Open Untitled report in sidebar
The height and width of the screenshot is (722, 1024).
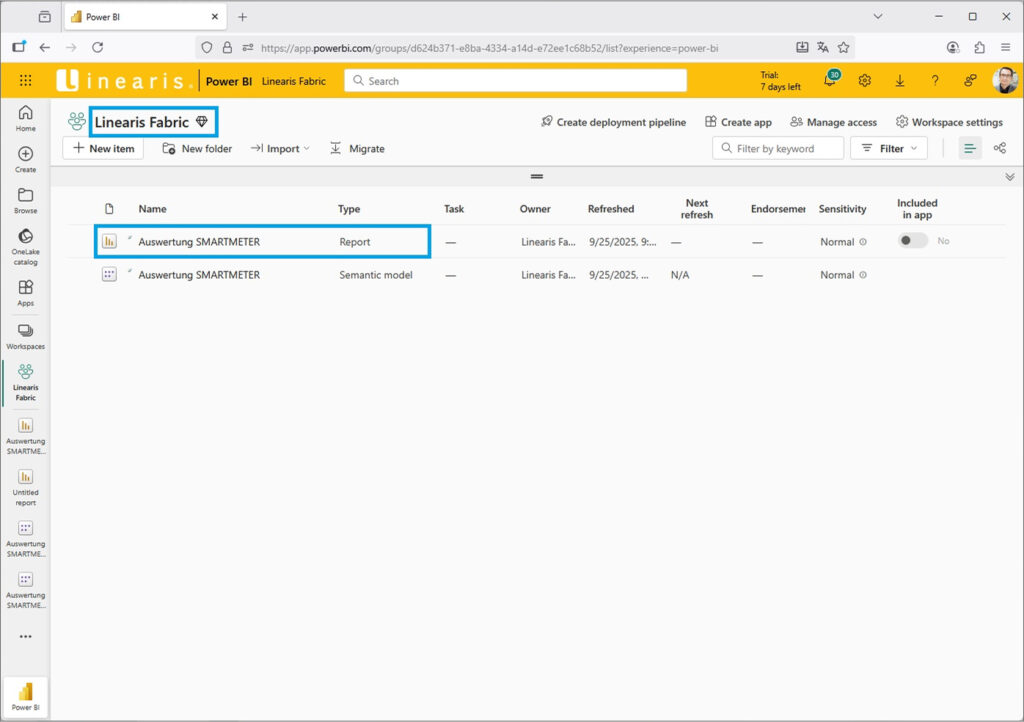25,488
